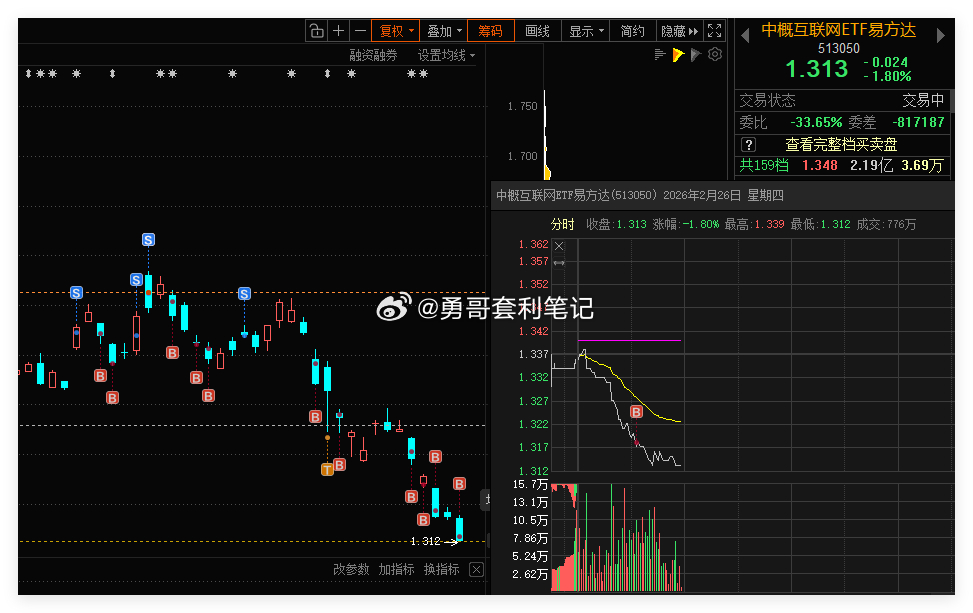Click the 最高:1.339 value in popup
The width and height of the screenshot is (973, 613).
[755, 224]
